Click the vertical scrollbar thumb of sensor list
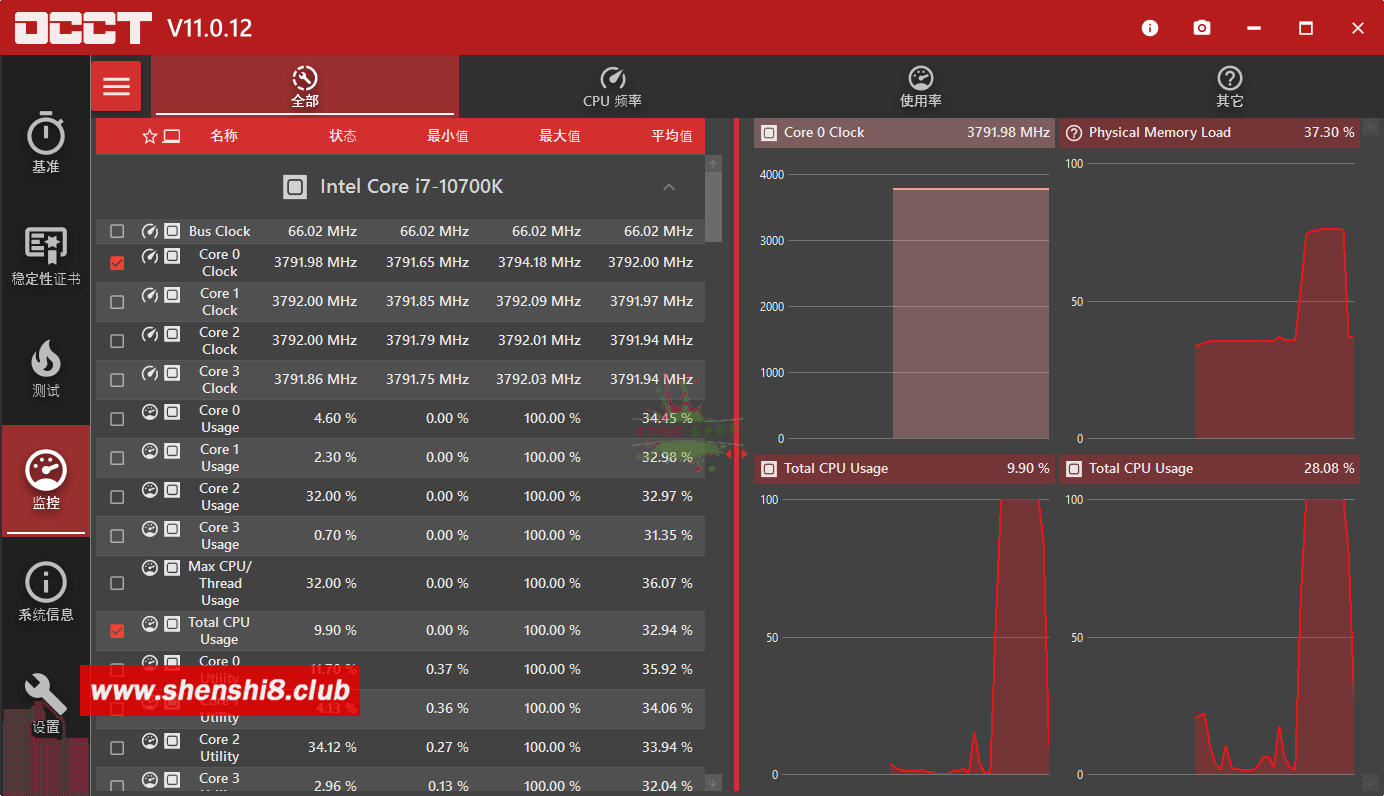 click(713, 206)
